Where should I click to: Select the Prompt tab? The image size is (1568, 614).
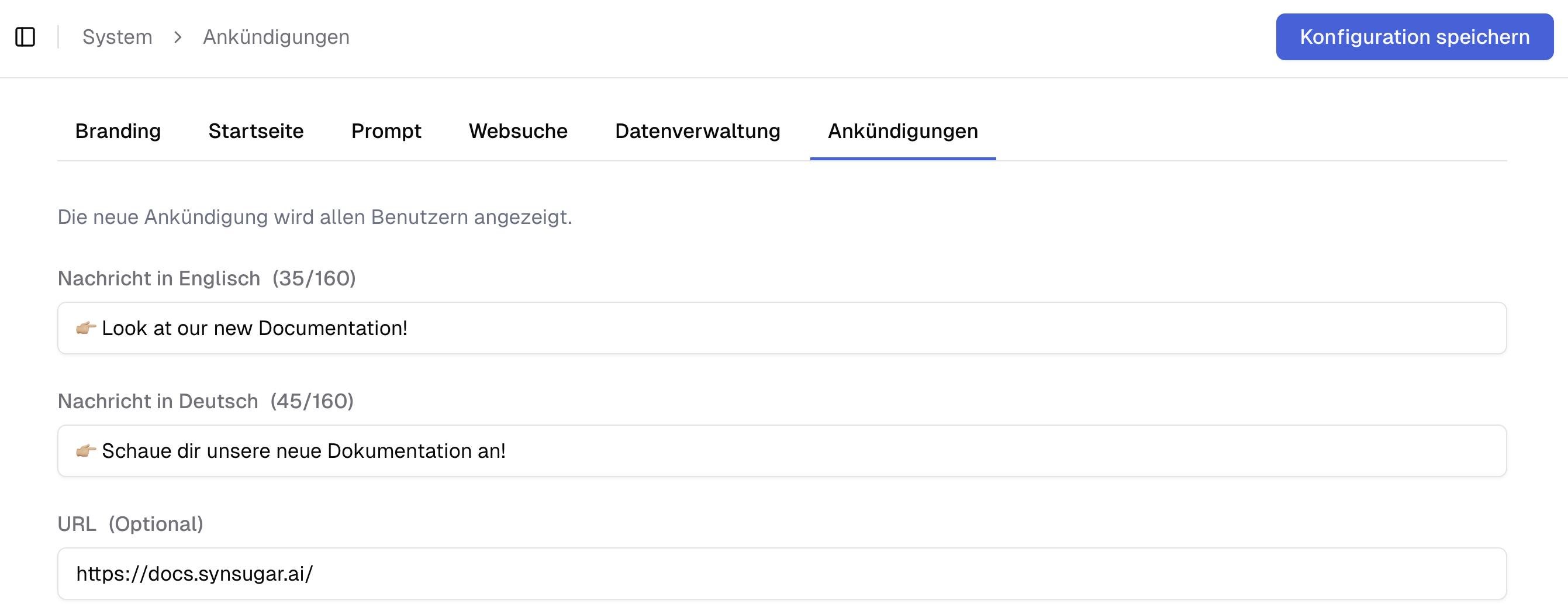(386, 131)
